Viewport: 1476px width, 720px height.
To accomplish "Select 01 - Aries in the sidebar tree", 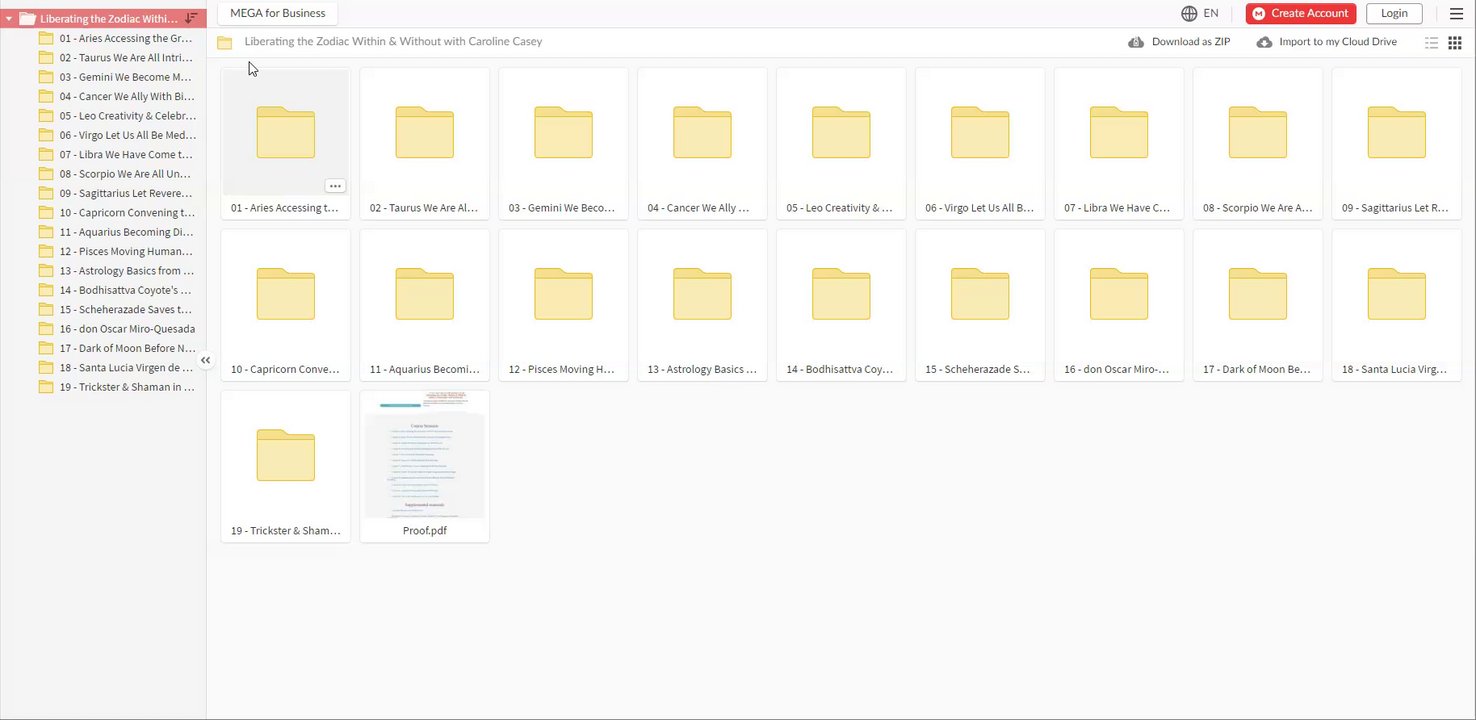I will pyautogui.click(x=115, y=38).
